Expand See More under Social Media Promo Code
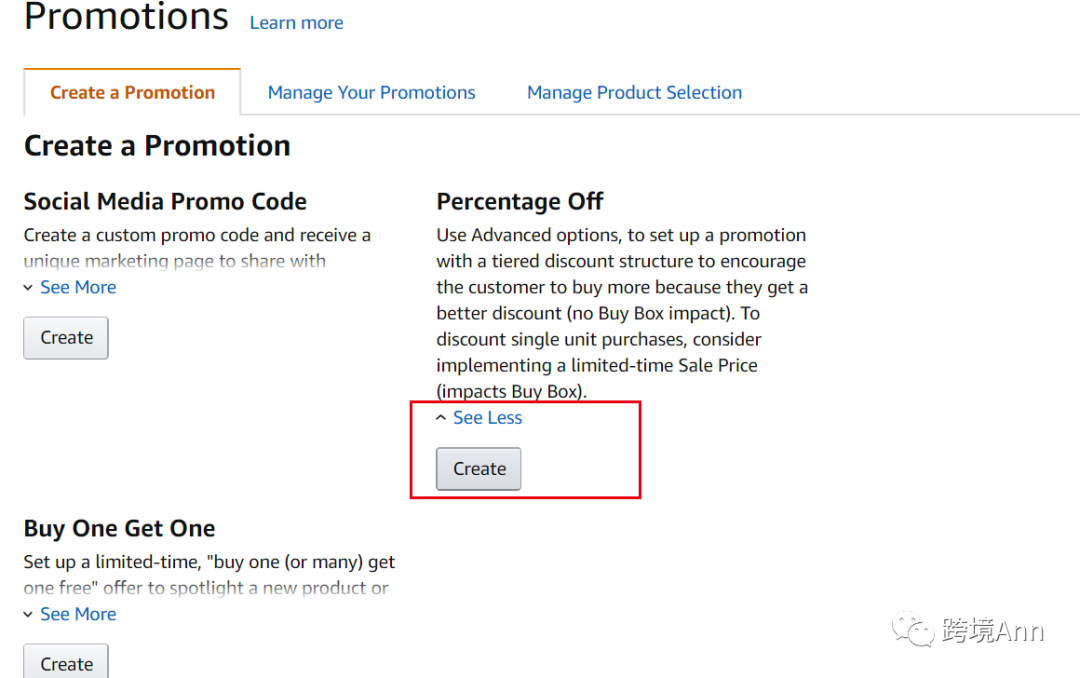 [77, 287]
